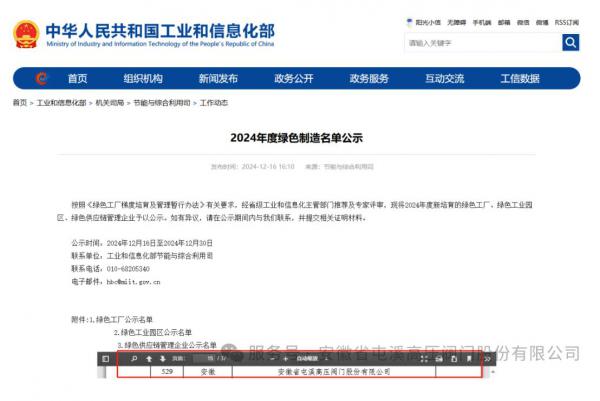
Task: Select the 工信数据 navigation tab
Action: tap(520, 78)
